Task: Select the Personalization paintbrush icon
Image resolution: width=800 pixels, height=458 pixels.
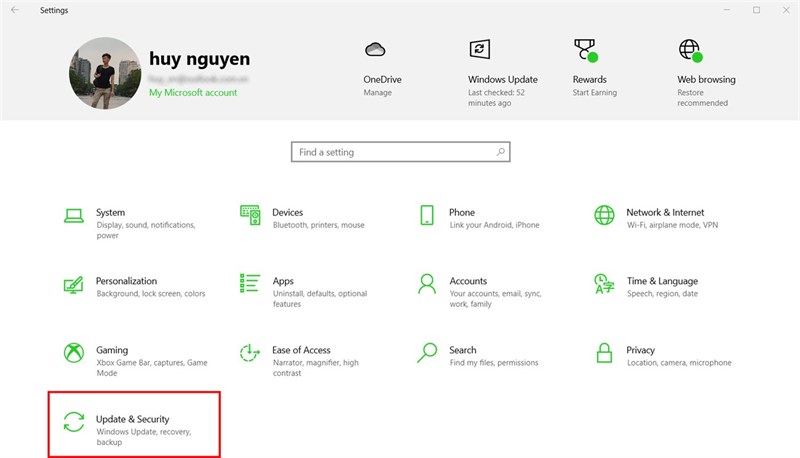Action: (x=73, y=284)
